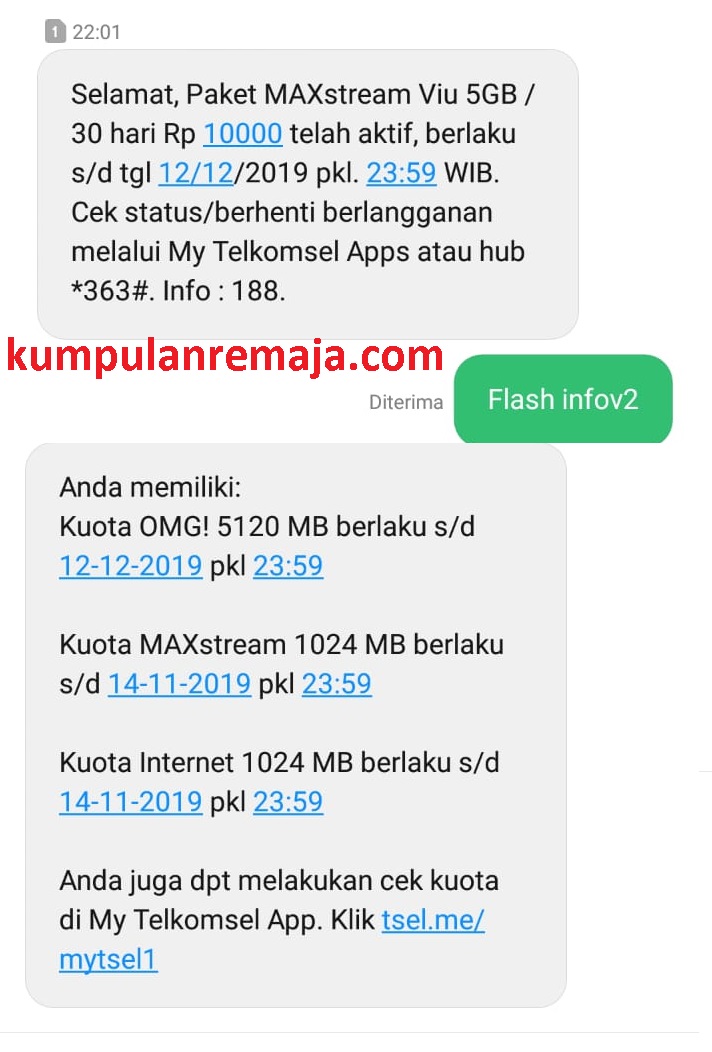Tap 23:59 link in first message
This screenshot has height=1052, width=712.
[x=401, y=173]
